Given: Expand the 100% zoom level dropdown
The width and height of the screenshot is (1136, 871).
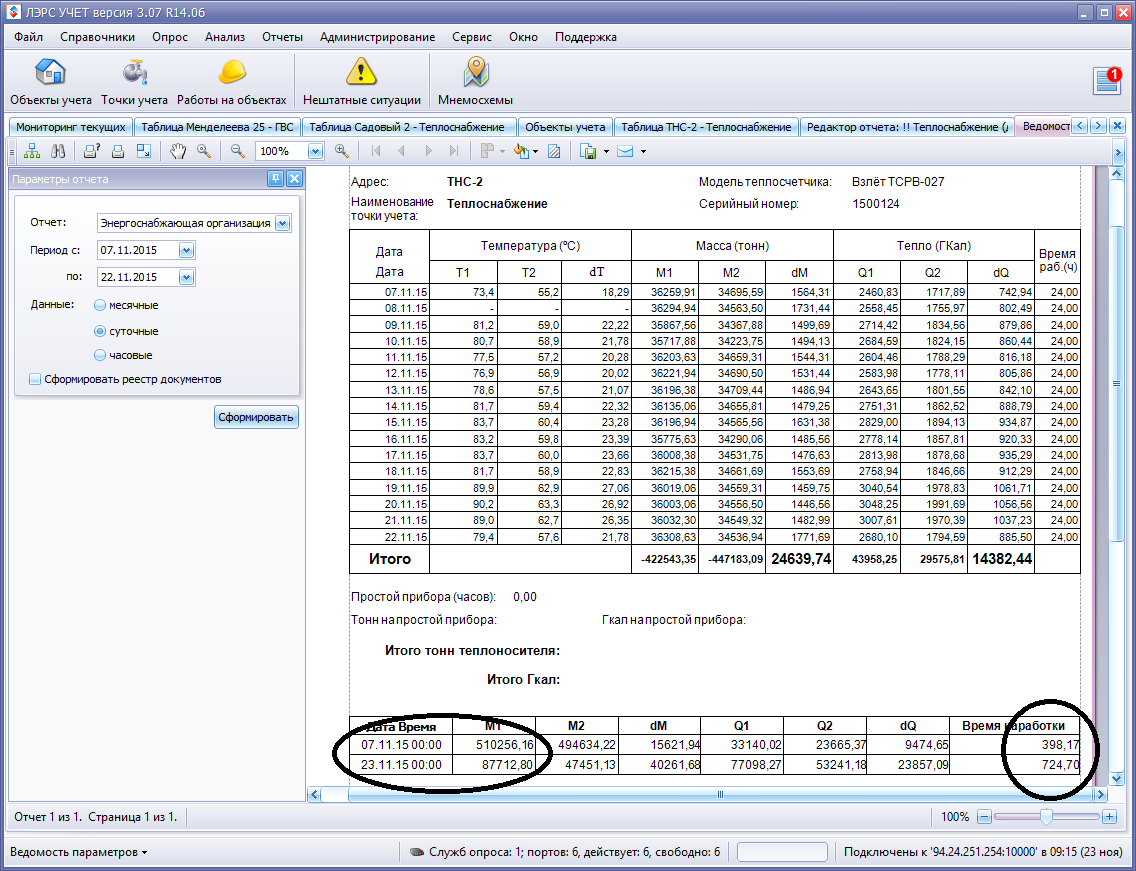Looking at the screenshot, I should pyautogui.click(x=315, y=151).
